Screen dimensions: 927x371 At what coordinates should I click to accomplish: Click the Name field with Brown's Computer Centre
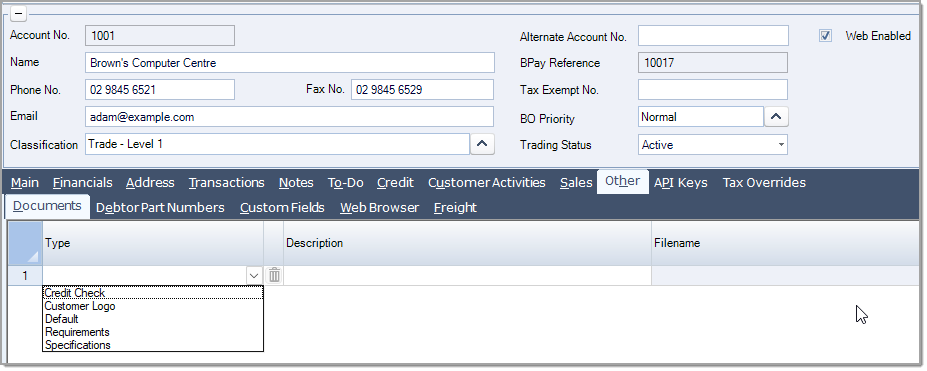click(290, 63)
